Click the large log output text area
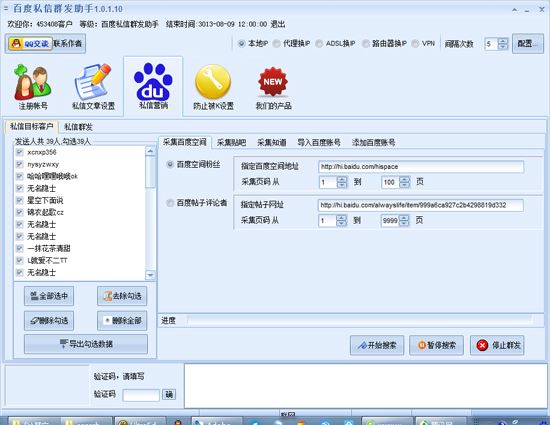This screenshot has width=550, height=425. tap(365, 386)
